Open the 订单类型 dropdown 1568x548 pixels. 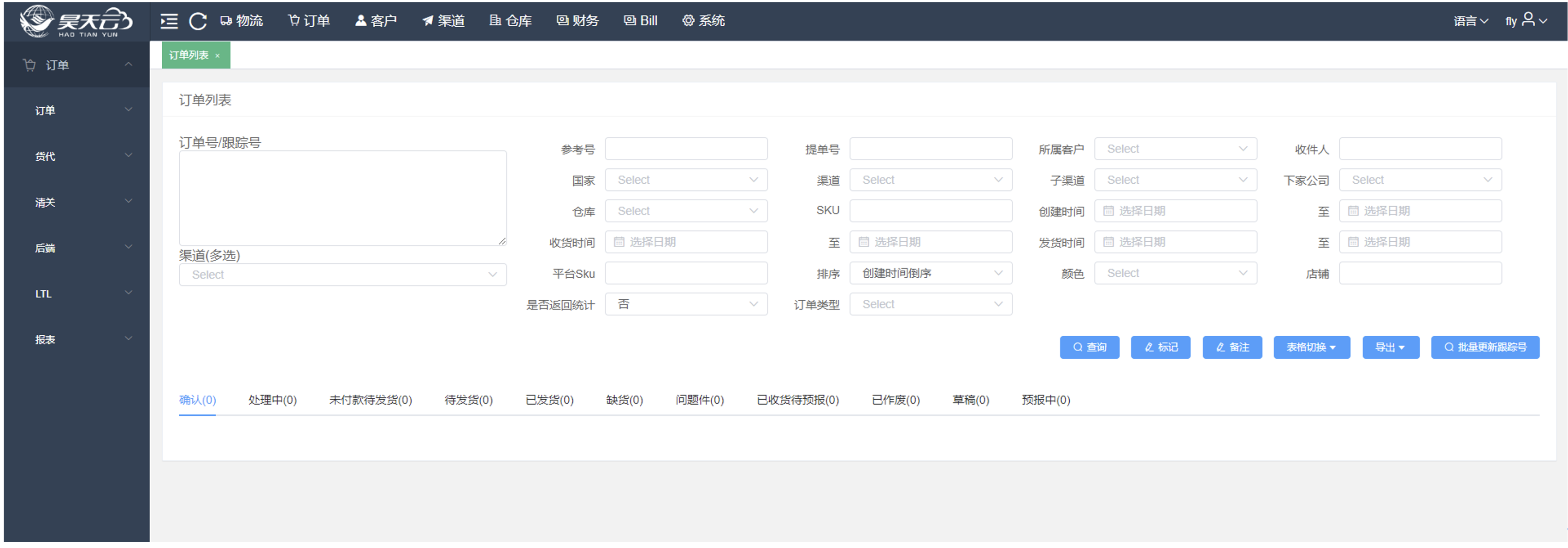click(x=931, y=304)
